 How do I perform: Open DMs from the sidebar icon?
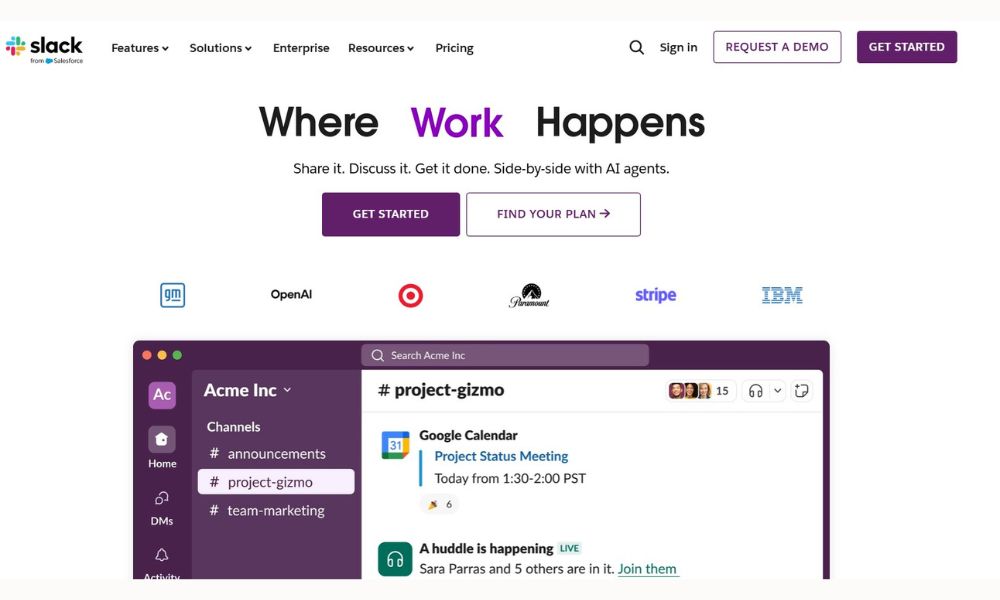(162, 498)
